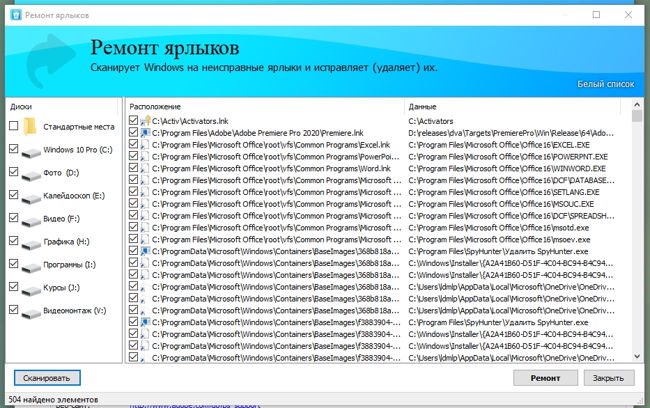Viewport: 650px width, 408px height.
Task: Click the 504 найдено элементов status text
Action: [53, 400]
